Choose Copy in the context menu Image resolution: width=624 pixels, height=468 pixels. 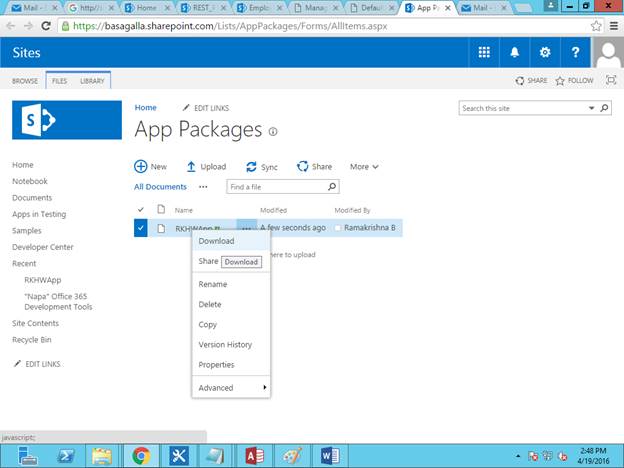(x=231, y=324)
